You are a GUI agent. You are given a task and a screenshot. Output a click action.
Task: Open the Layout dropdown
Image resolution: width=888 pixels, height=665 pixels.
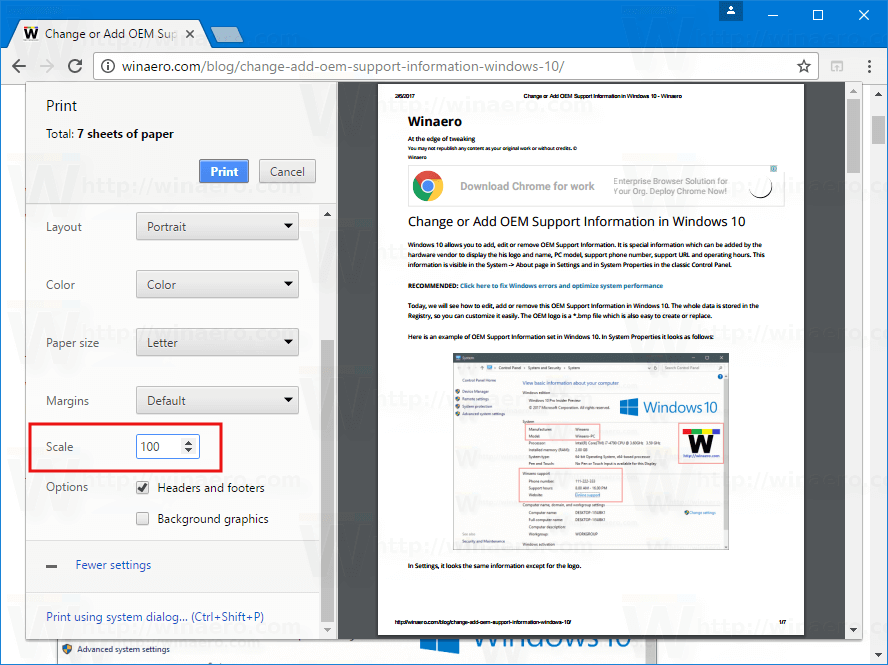point(217,226)
